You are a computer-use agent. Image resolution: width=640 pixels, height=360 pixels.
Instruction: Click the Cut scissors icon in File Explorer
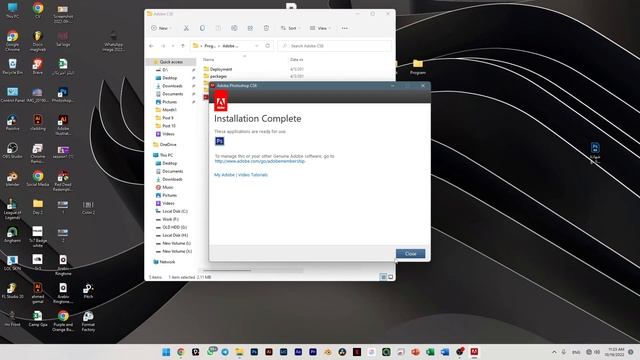[186, 28]
